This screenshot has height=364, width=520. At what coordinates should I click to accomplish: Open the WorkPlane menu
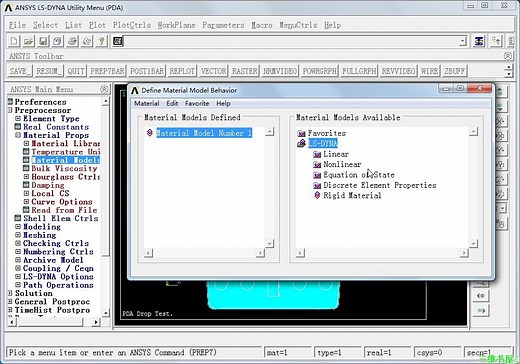pyautogui.click(x=176, y=25)
